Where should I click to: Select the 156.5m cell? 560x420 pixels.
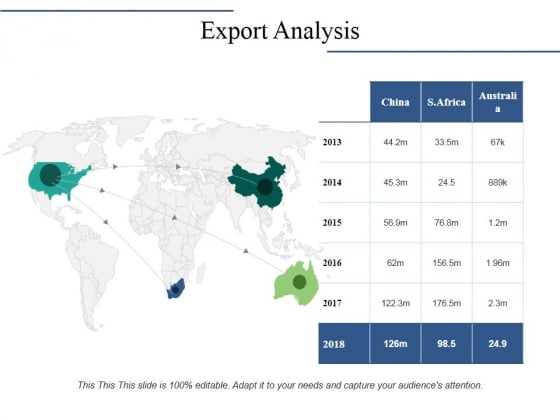pos(446,263)
